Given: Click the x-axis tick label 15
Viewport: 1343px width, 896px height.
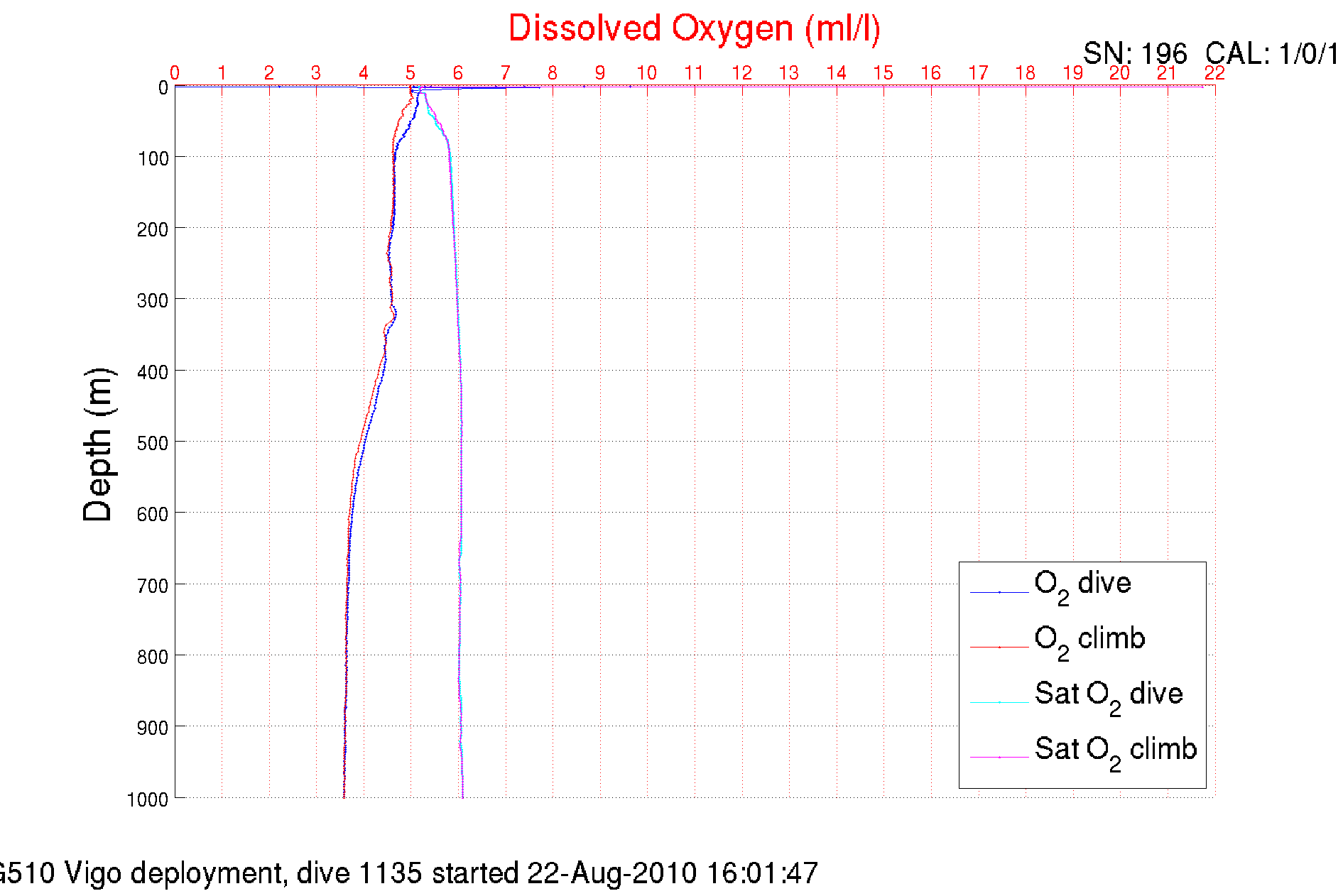Looking at the screenshot, I should tap(883, 73).
